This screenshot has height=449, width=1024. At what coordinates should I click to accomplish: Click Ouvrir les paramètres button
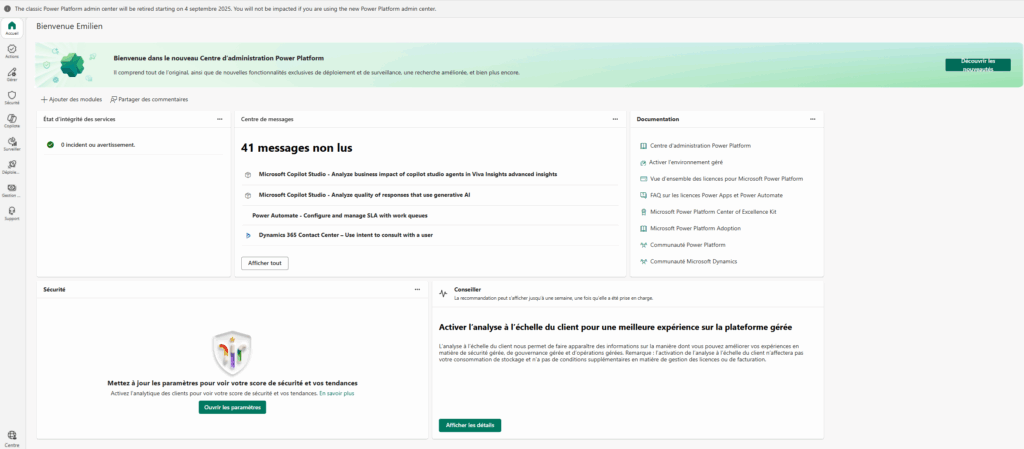pyautogui.click(x=232, y=407)
